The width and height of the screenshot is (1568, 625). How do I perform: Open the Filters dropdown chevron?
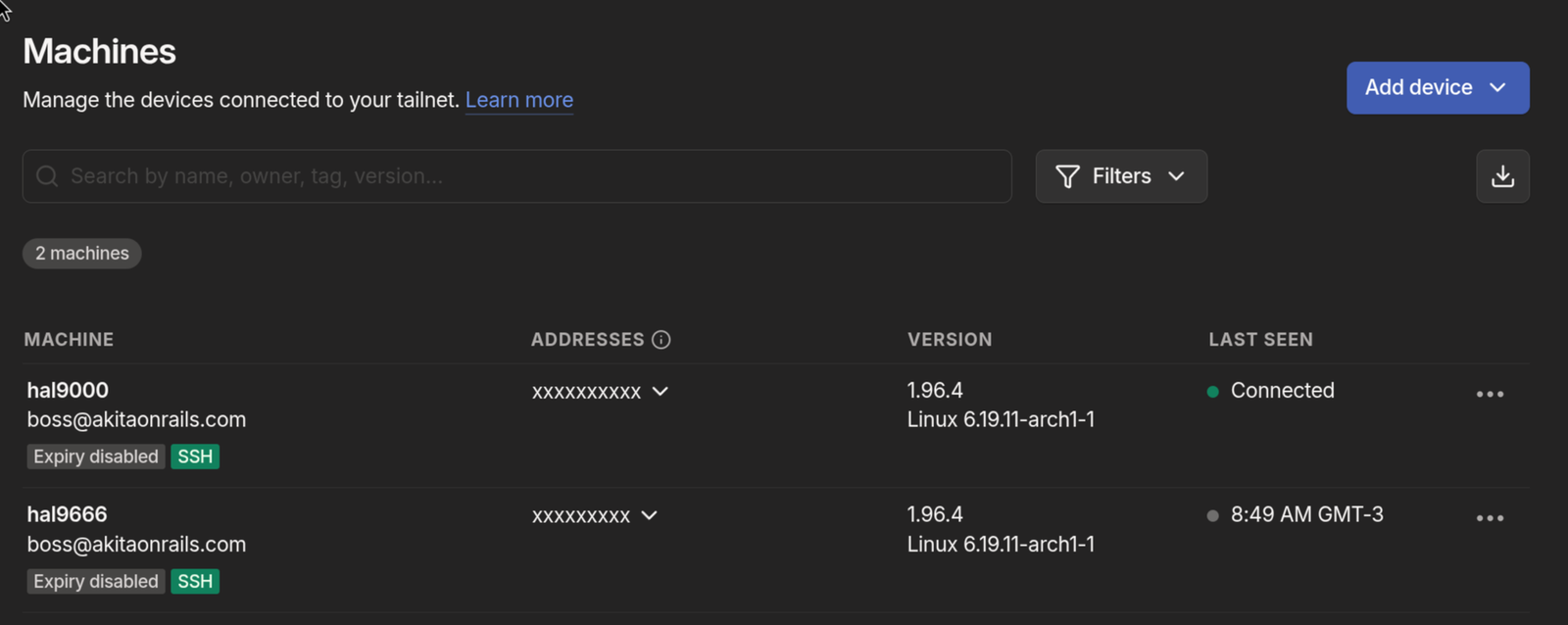1176,176
